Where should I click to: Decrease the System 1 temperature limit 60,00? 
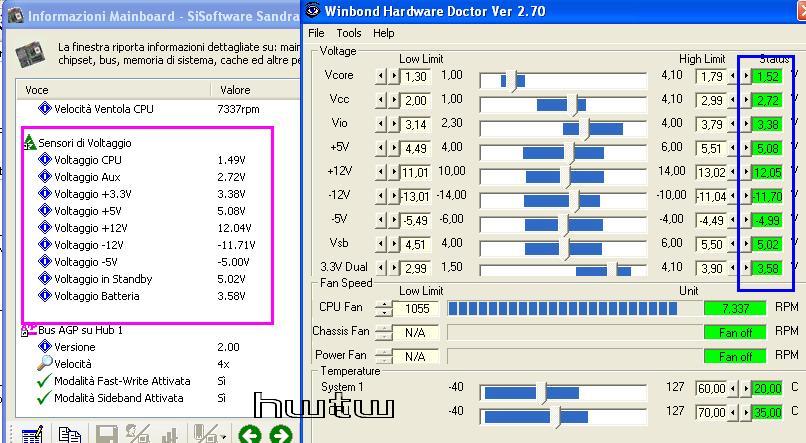[732, 389]
